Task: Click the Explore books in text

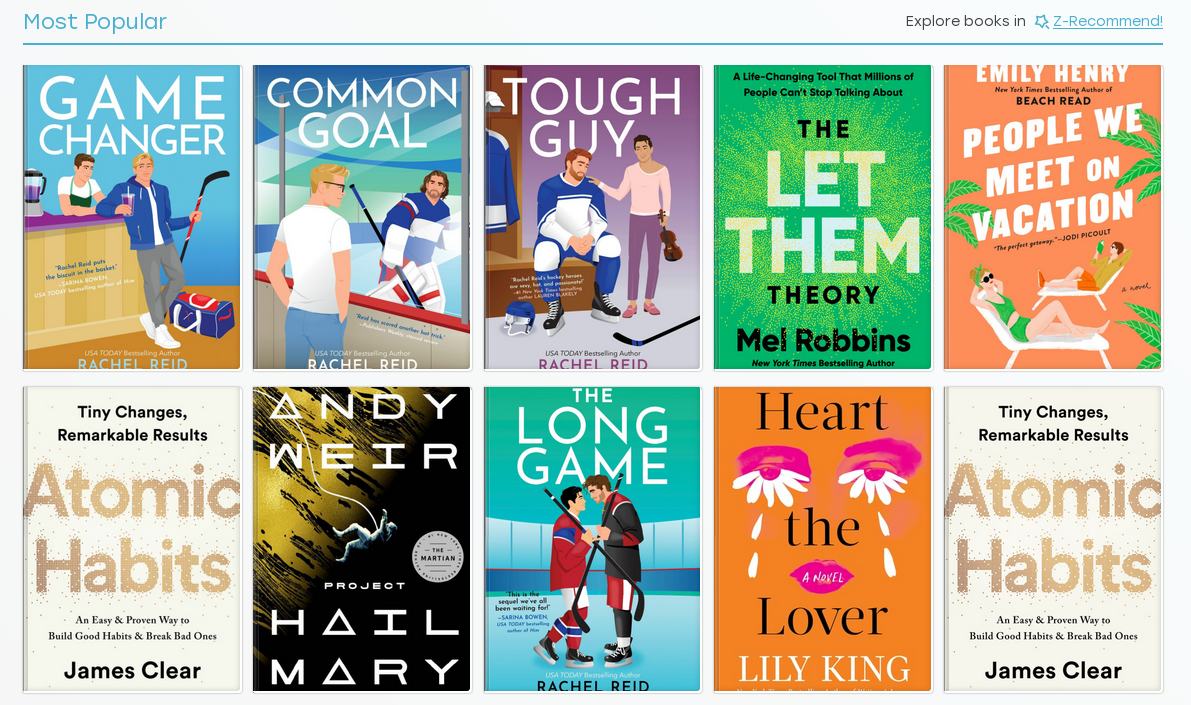Action: (x=965, y=21)
